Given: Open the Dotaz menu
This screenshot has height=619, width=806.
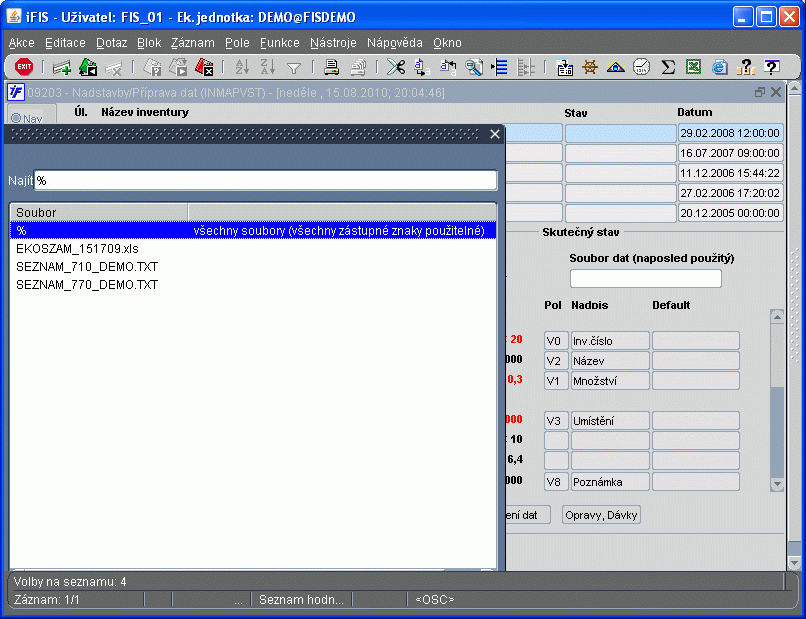Looking at the screenshot, I should [x=112, y=43].
